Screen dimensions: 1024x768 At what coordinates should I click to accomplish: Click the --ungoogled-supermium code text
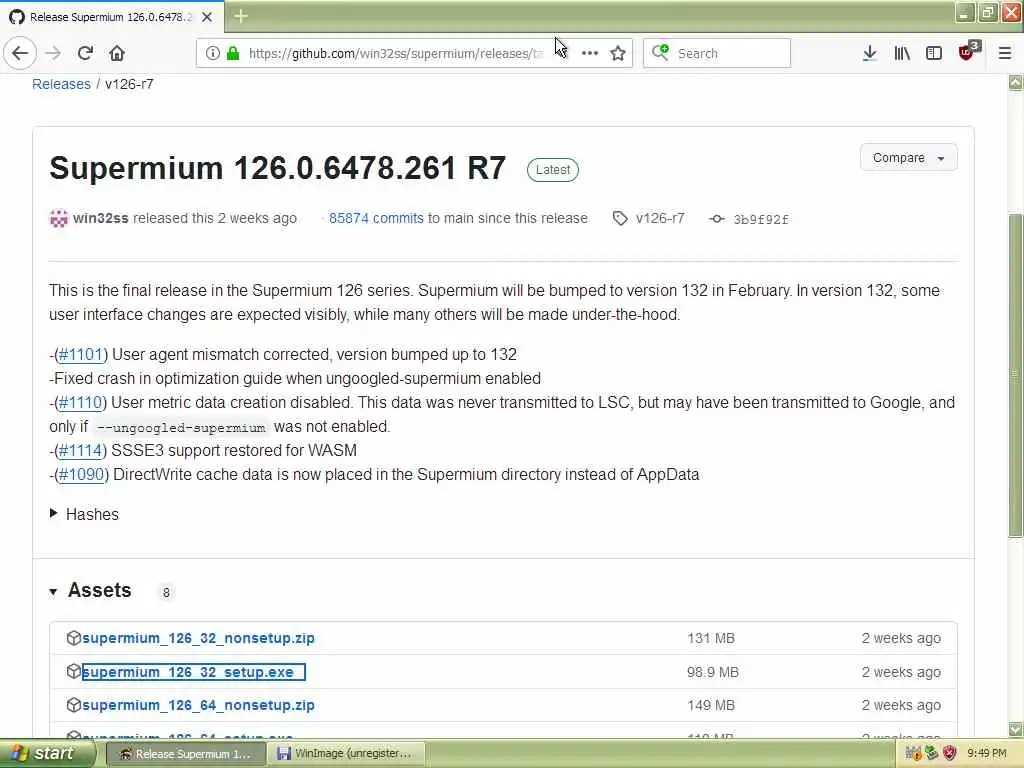pyautogui.click(x=181, y=428)
